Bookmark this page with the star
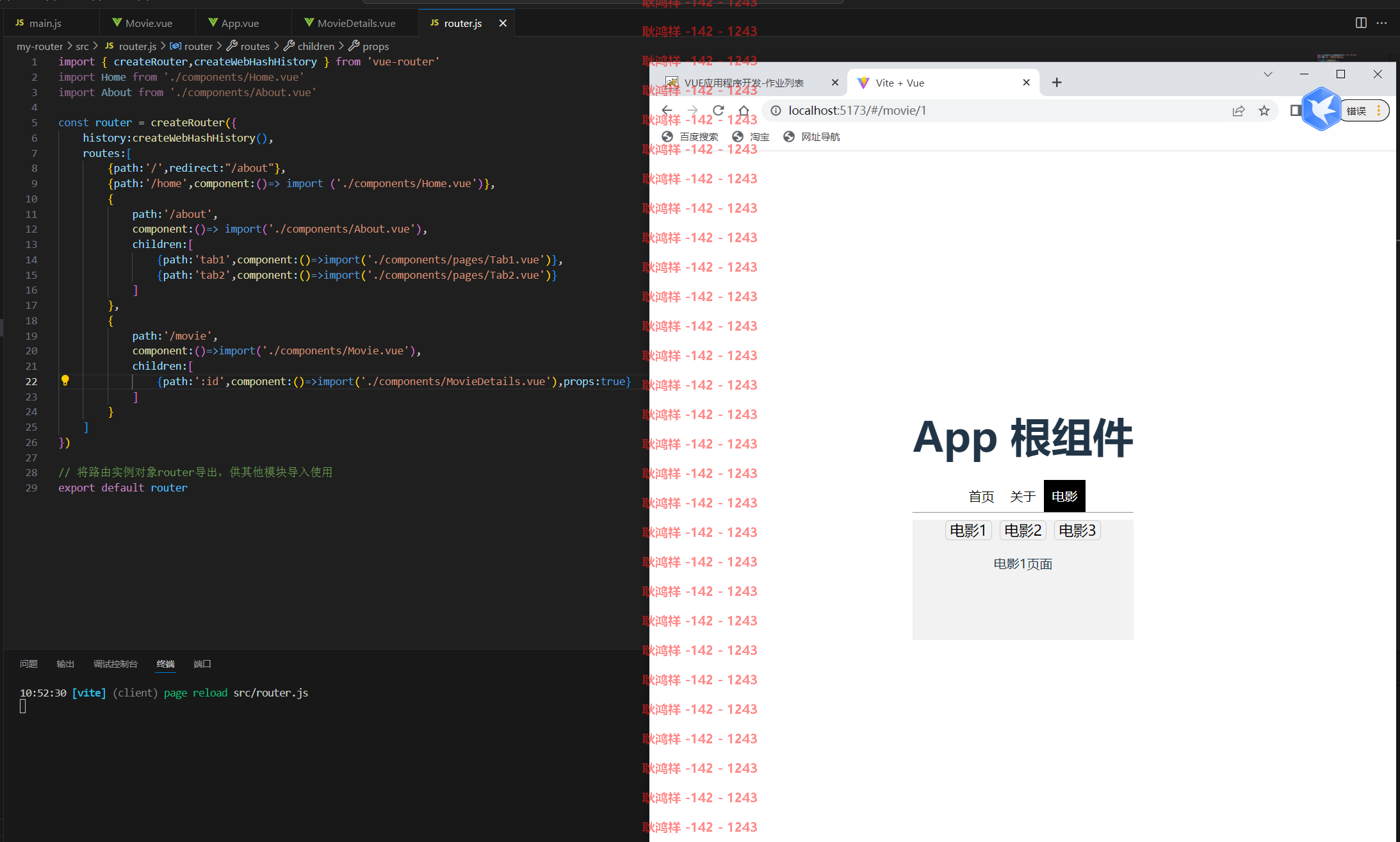1400x842 pixels. [1264, 111]
